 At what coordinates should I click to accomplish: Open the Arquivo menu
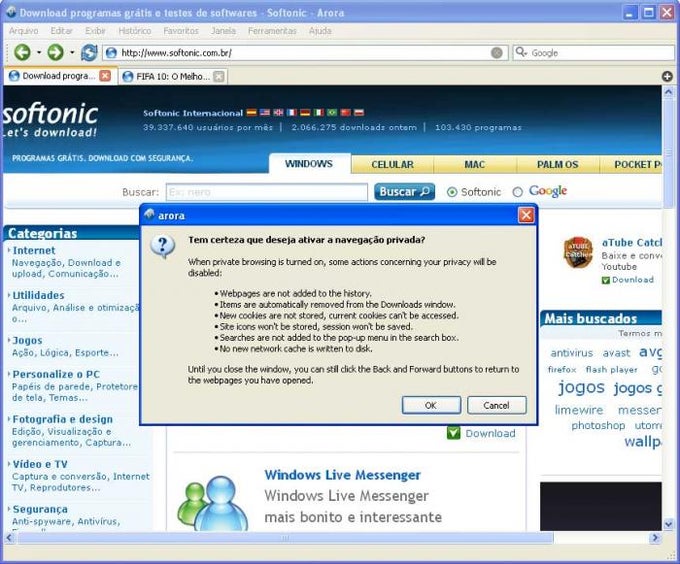tap(23, 31)
